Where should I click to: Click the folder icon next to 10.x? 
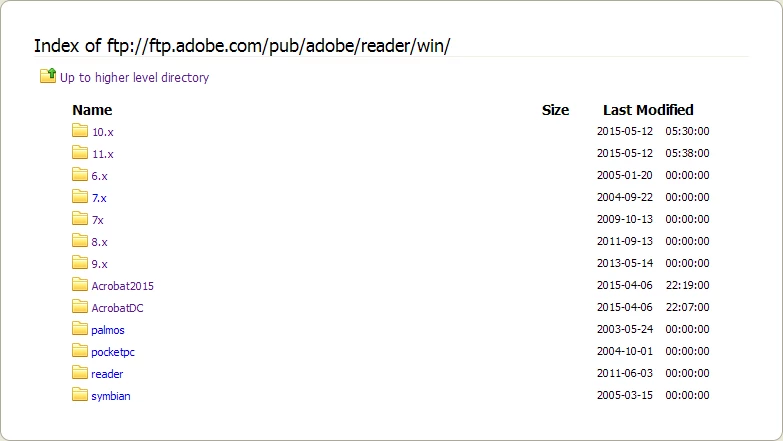79,131
